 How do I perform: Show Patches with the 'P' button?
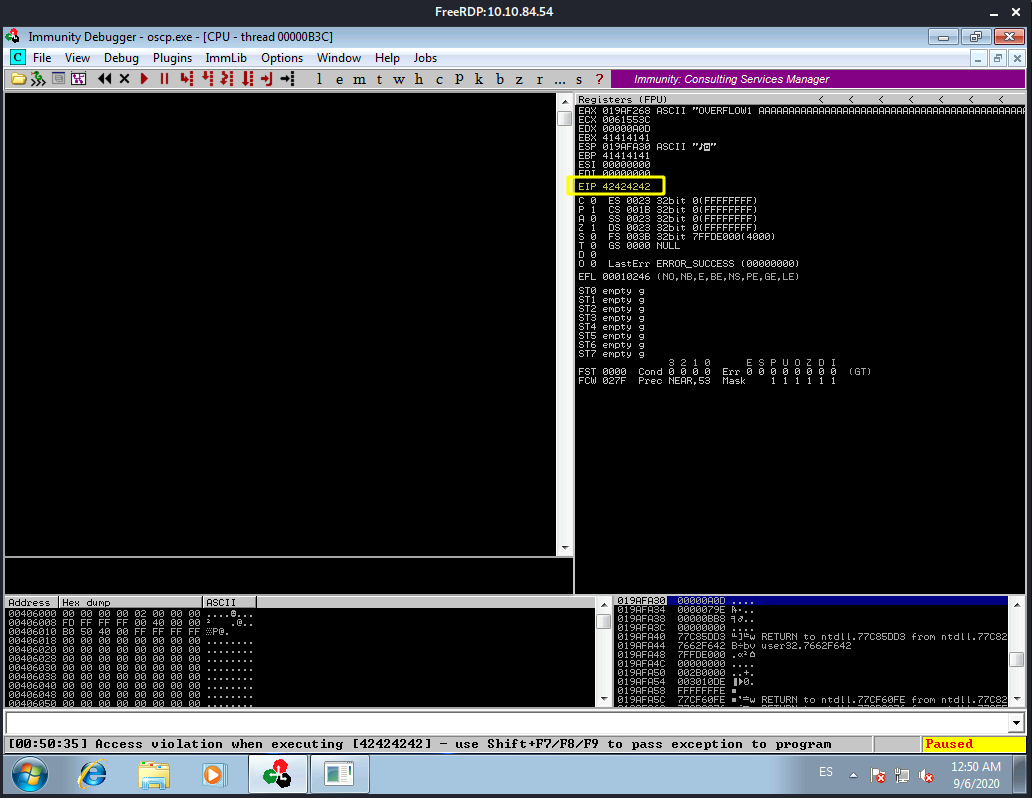[459, 79]
